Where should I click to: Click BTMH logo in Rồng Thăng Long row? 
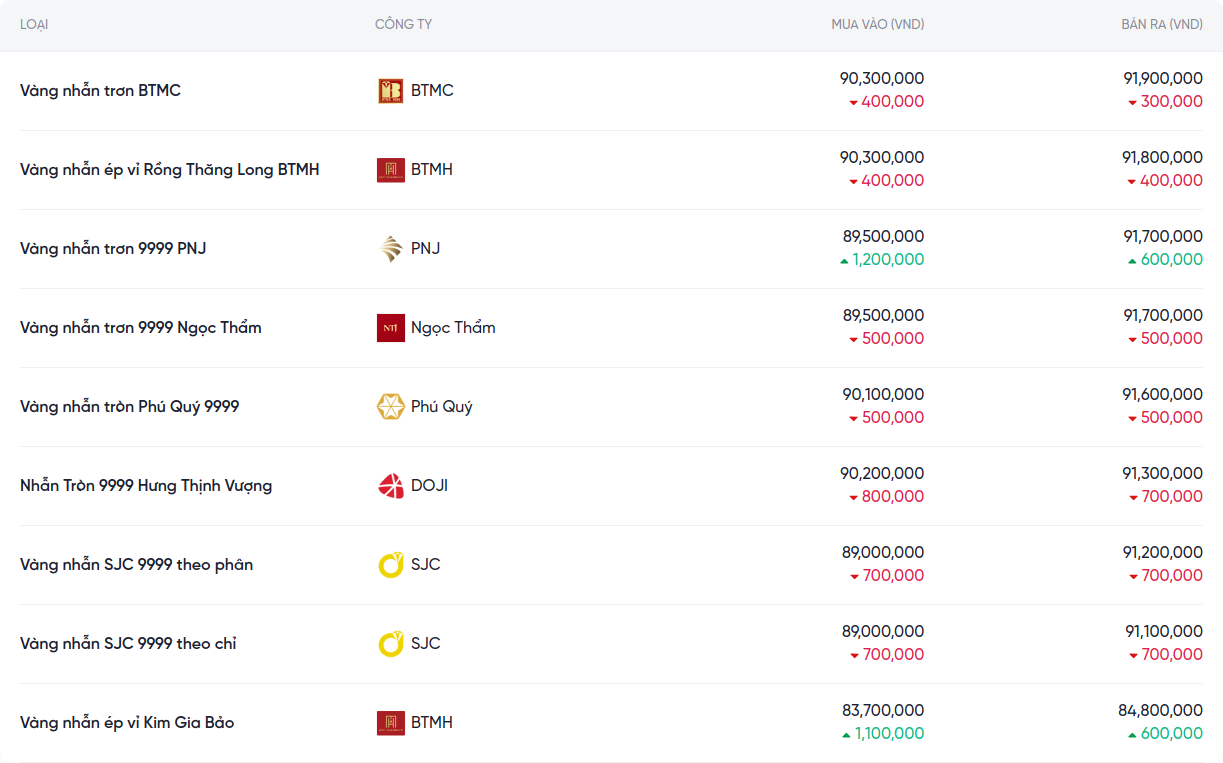point(390,170)
